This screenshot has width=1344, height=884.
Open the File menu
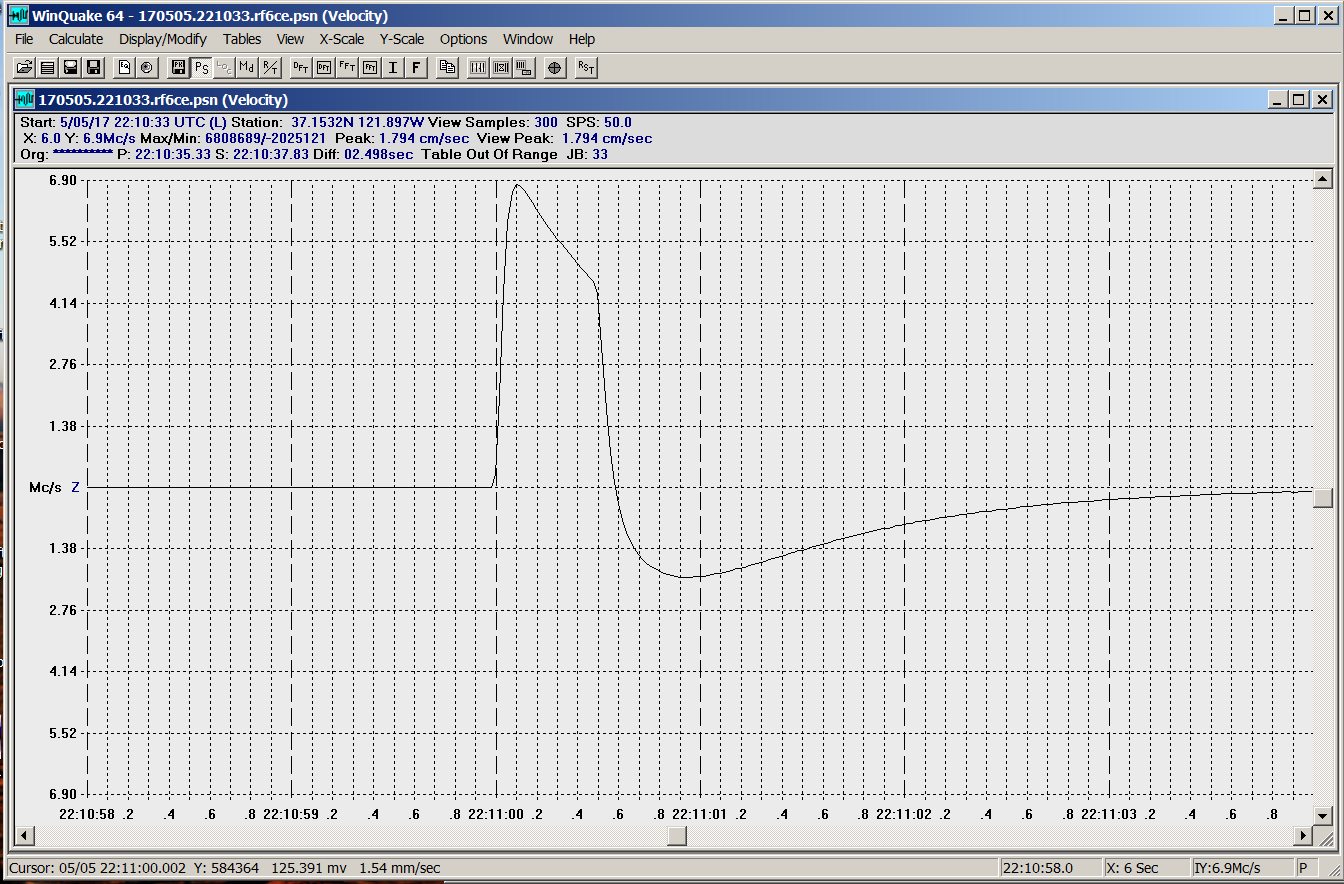(x=24, y=39)
